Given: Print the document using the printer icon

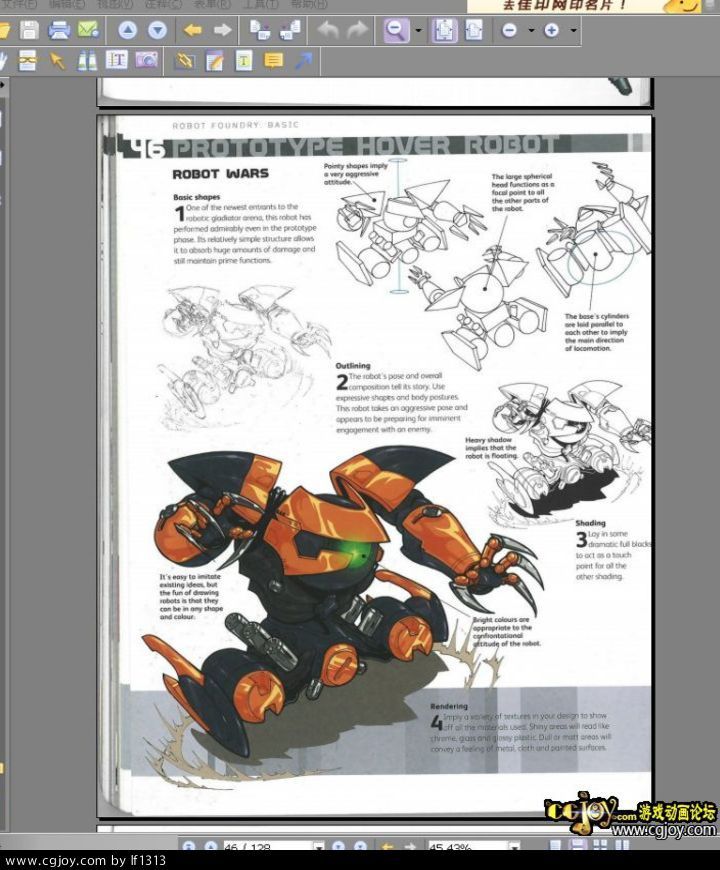Looking at the screenshot, I should pos(59,30).
